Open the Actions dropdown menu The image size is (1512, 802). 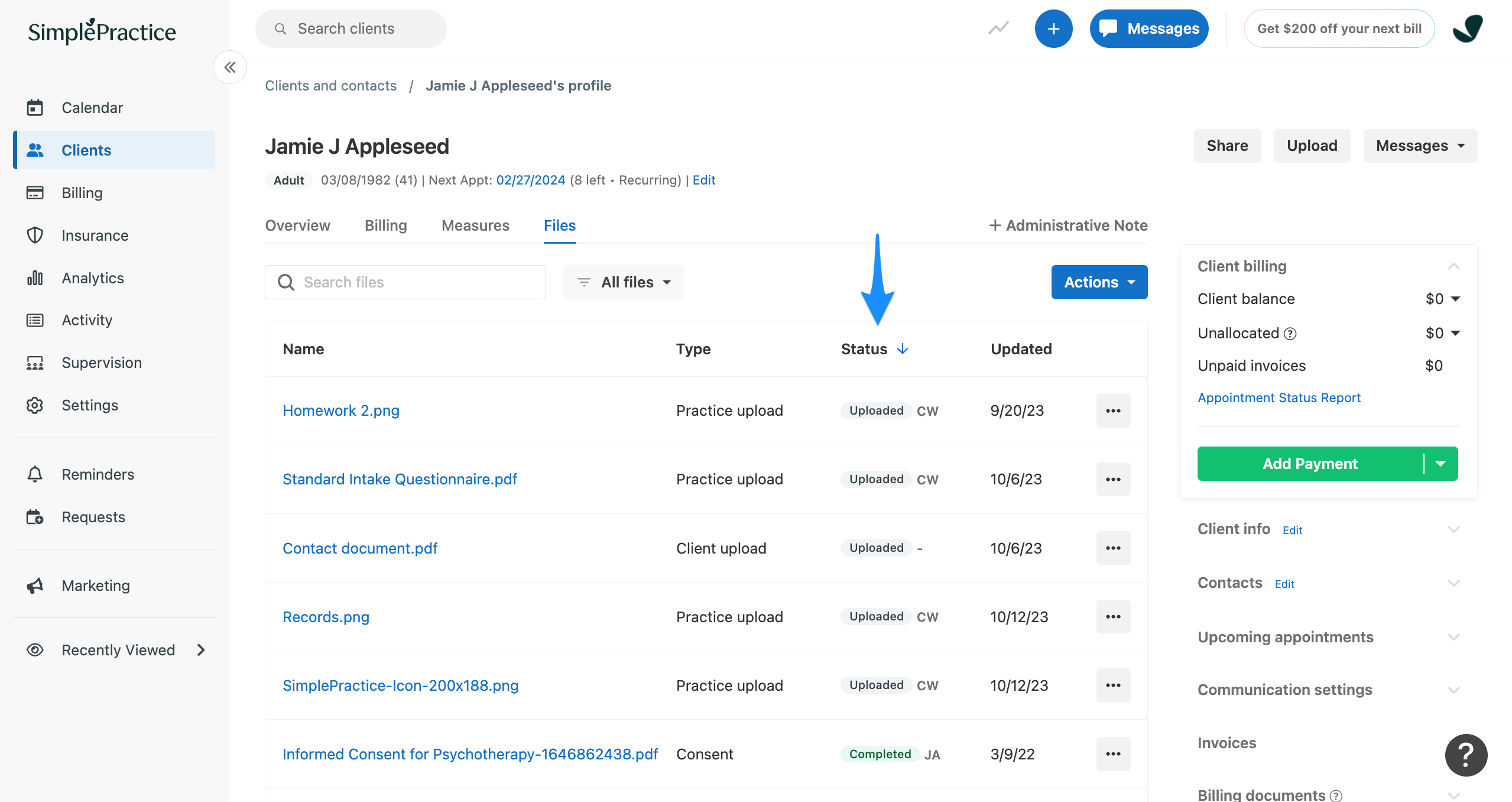tap(1099, 282)
